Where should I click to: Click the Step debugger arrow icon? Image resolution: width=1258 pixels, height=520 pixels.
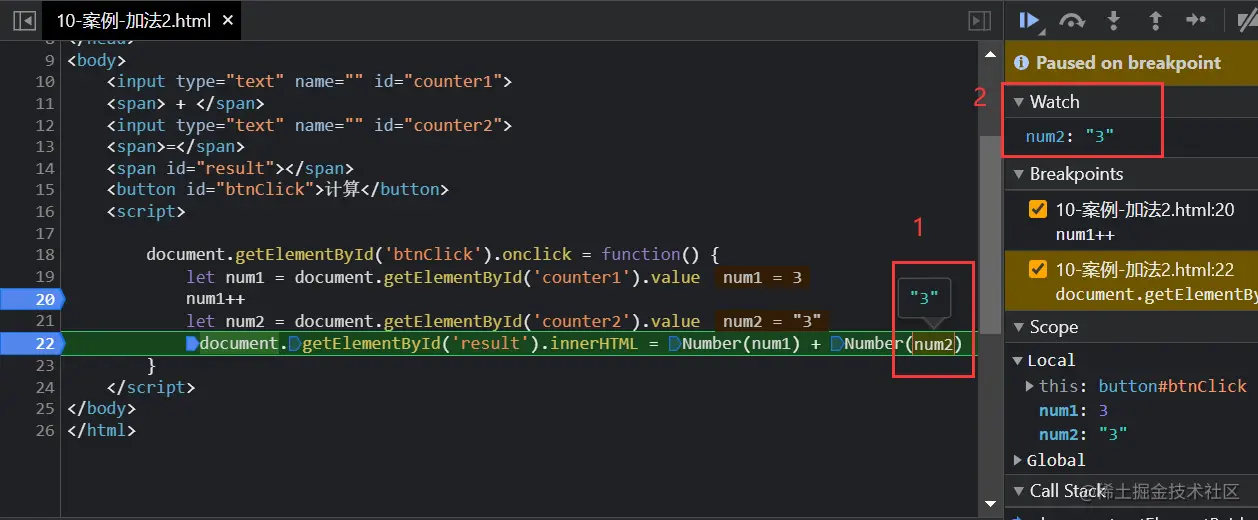coord(1195,20)
